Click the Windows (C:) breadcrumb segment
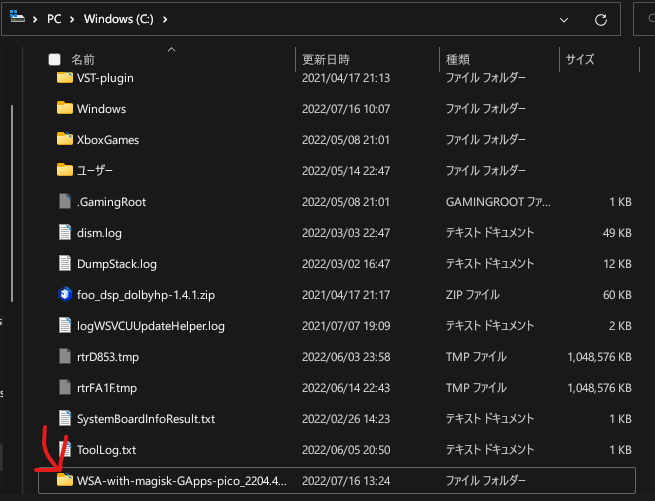The image size is (655, 501). [x=119, y=19]
